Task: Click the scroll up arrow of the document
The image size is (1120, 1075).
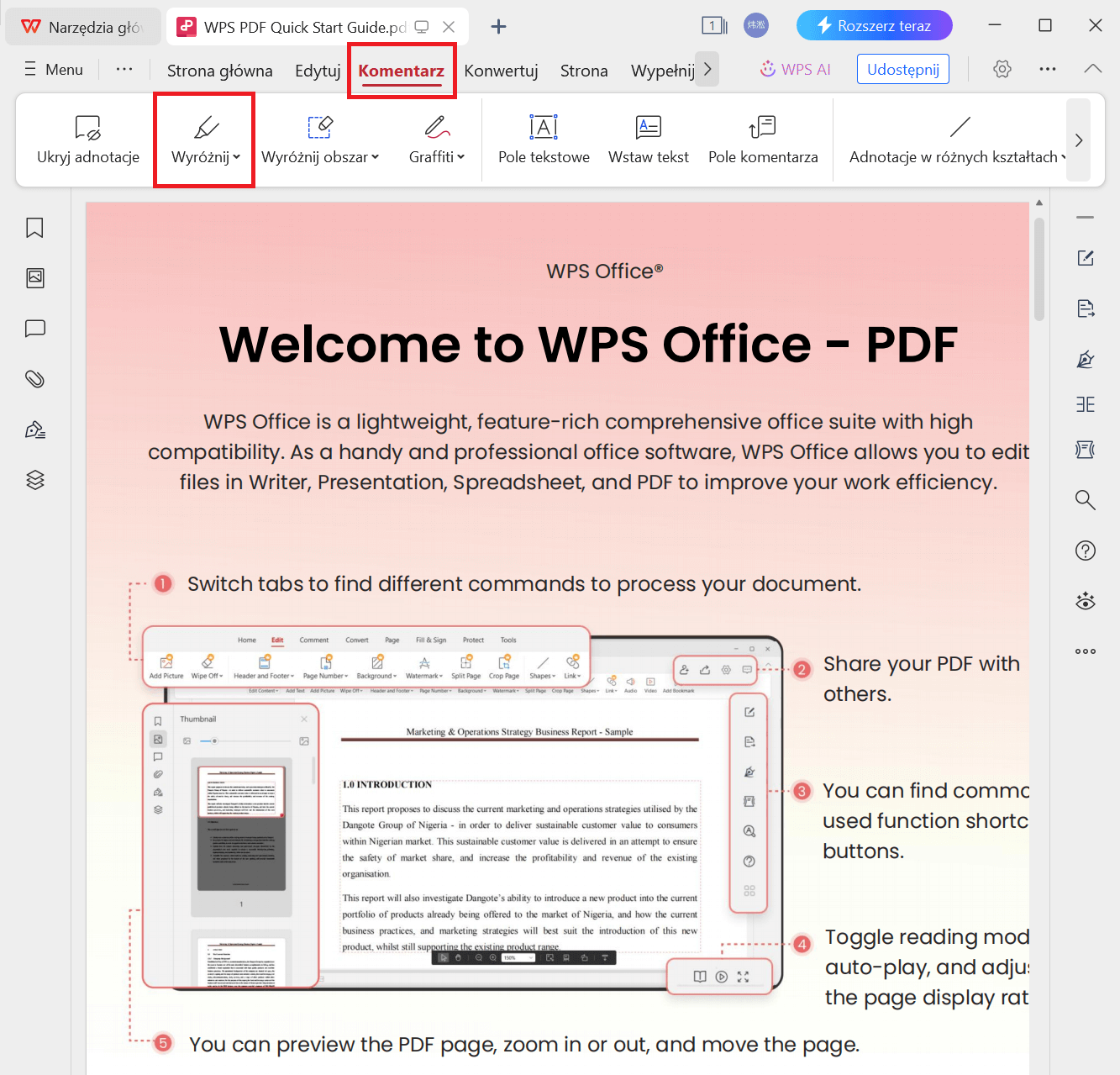Action: (x=1039, y=203)
